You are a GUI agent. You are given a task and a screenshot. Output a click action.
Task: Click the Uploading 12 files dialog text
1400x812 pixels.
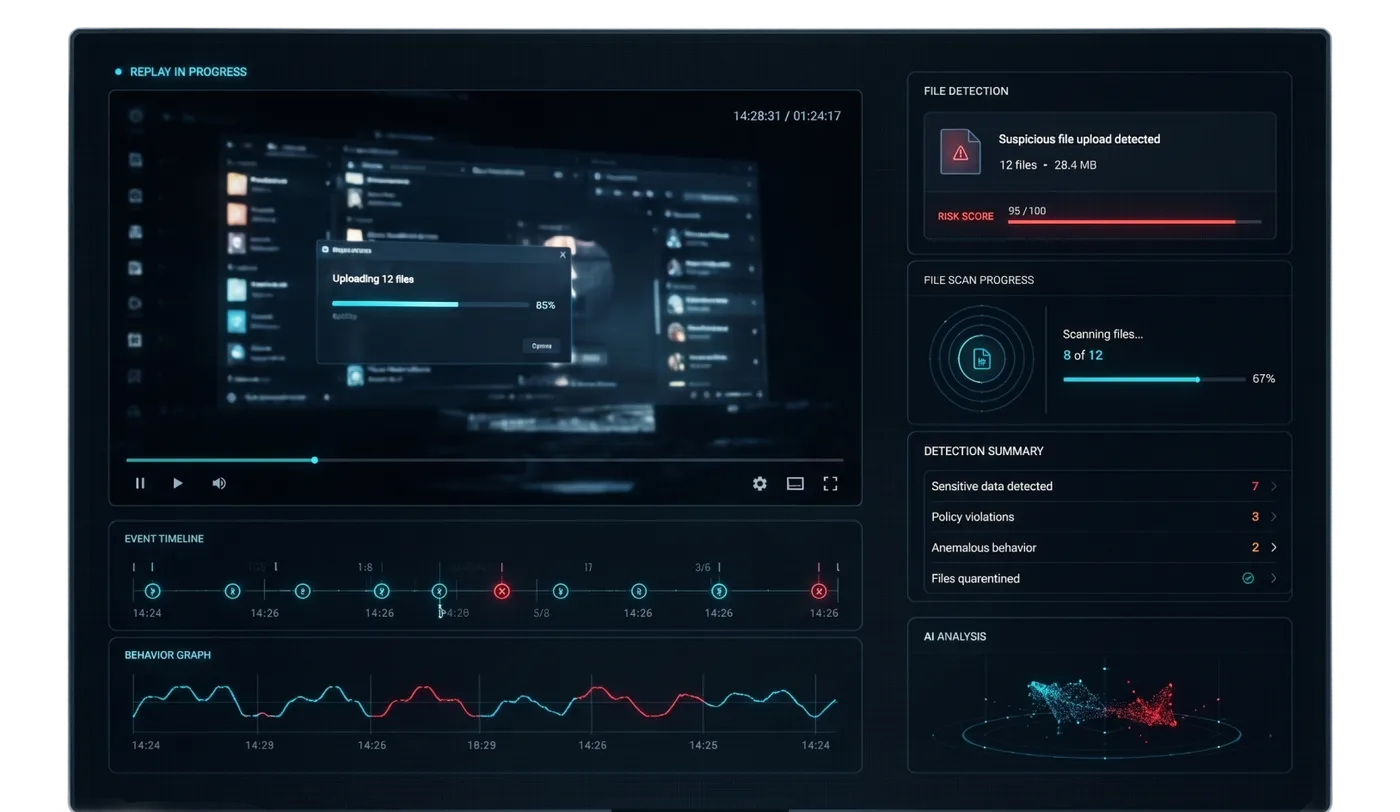tap(373, 279)
